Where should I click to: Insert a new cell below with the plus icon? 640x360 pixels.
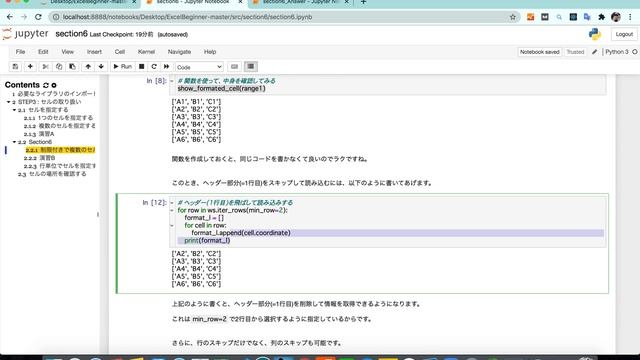point(30,67)
